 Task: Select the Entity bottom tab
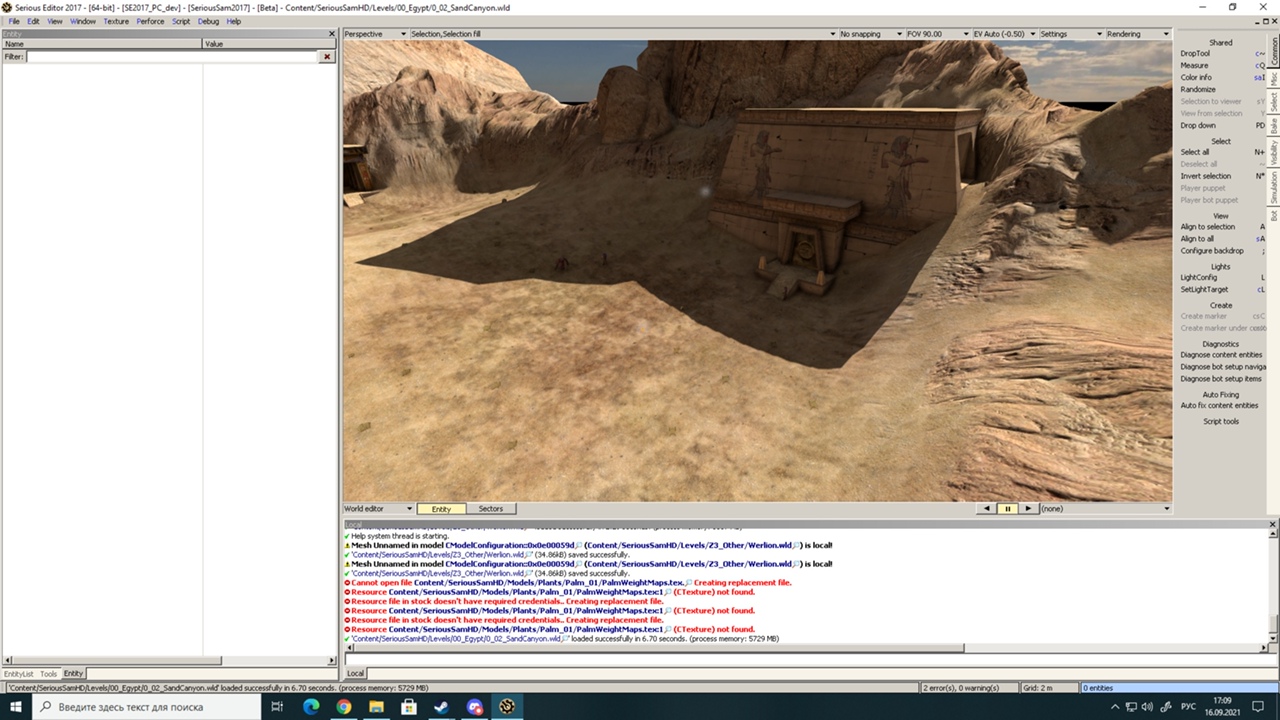pos(74,674)
